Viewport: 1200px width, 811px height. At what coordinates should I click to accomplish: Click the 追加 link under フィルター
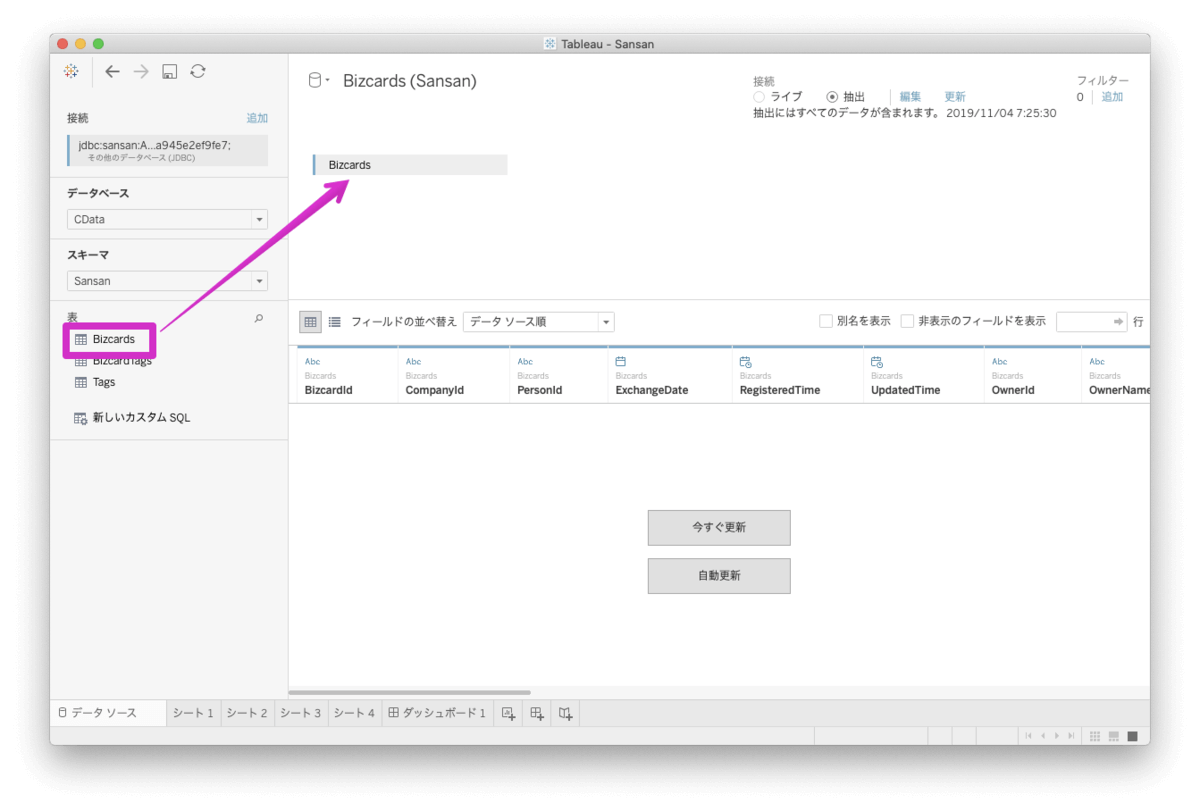pyautogui.click(x=1112, y=97)
